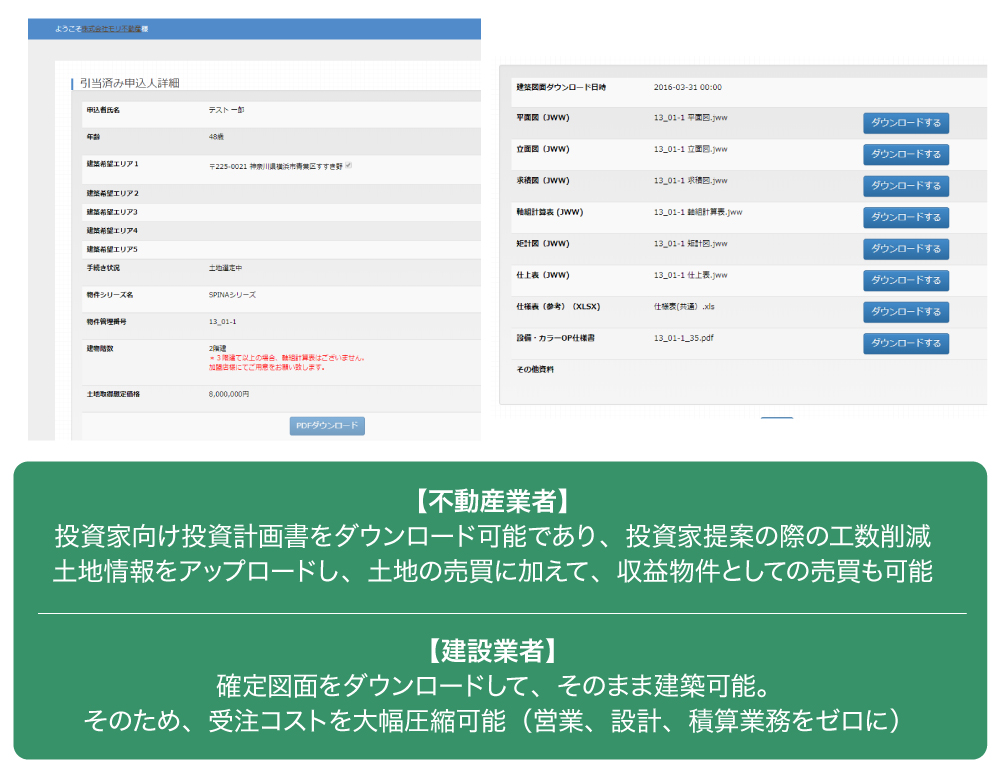The image size is (1000, 778).
Task: Click file name 13_01-1 軸組計算表.jww
Action: (x=698, y=212)
